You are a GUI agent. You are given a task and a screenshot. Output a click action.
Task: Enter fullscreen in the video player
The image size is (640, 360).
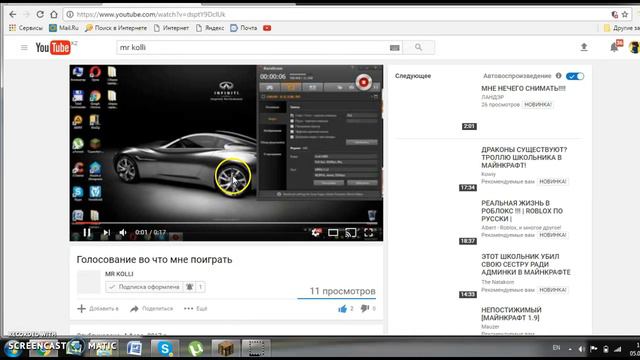coord(369,233)
